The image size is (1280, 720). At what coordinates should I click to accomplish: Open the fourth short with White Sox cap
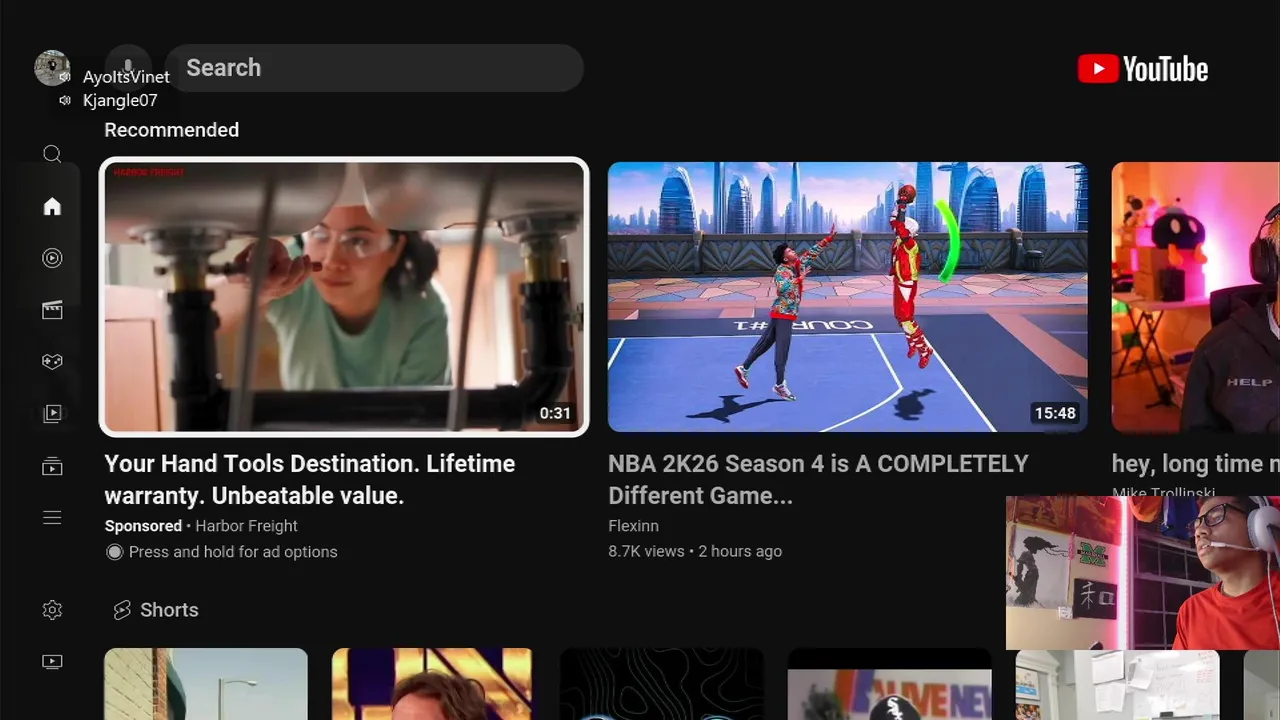click(x=890, y=684)
